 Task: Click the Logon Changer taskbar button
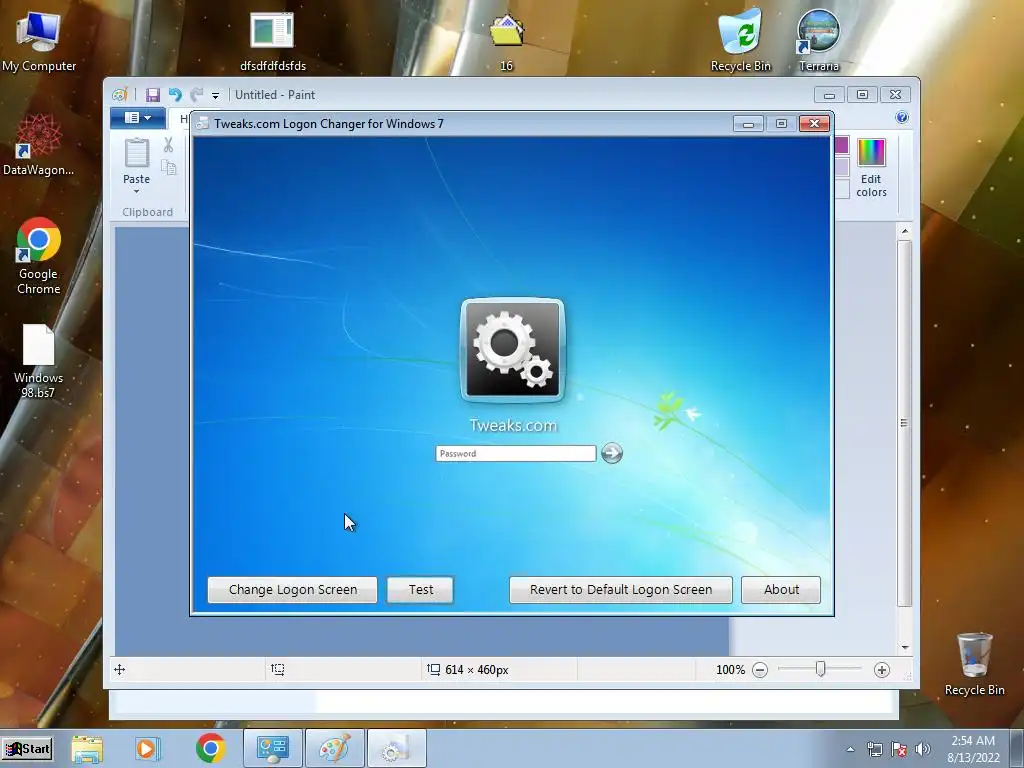click(x=396, y=748)
